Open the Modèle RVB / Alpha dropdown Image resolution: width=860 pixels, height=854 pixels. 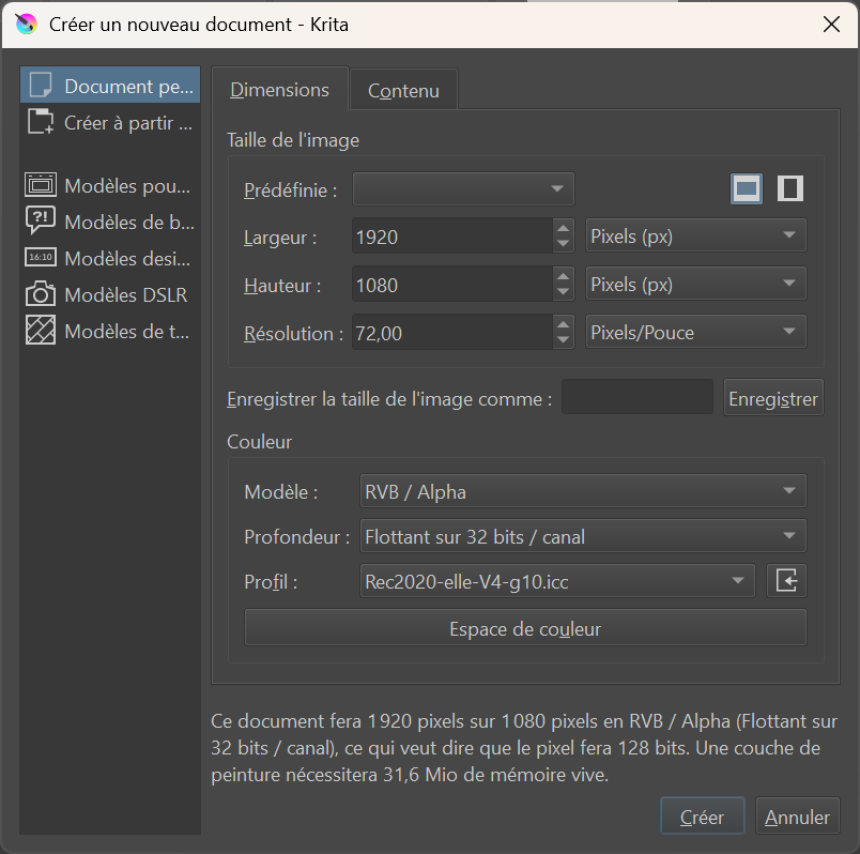(580, 491)
